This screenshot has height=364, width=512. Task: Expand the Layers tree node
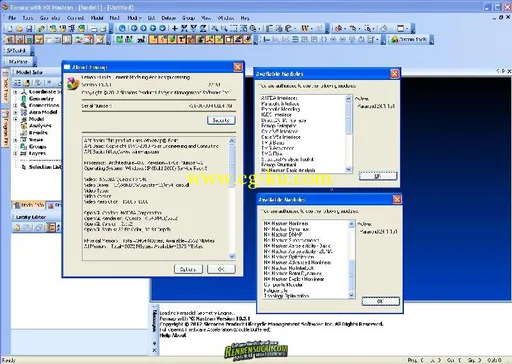click(15, 153)
